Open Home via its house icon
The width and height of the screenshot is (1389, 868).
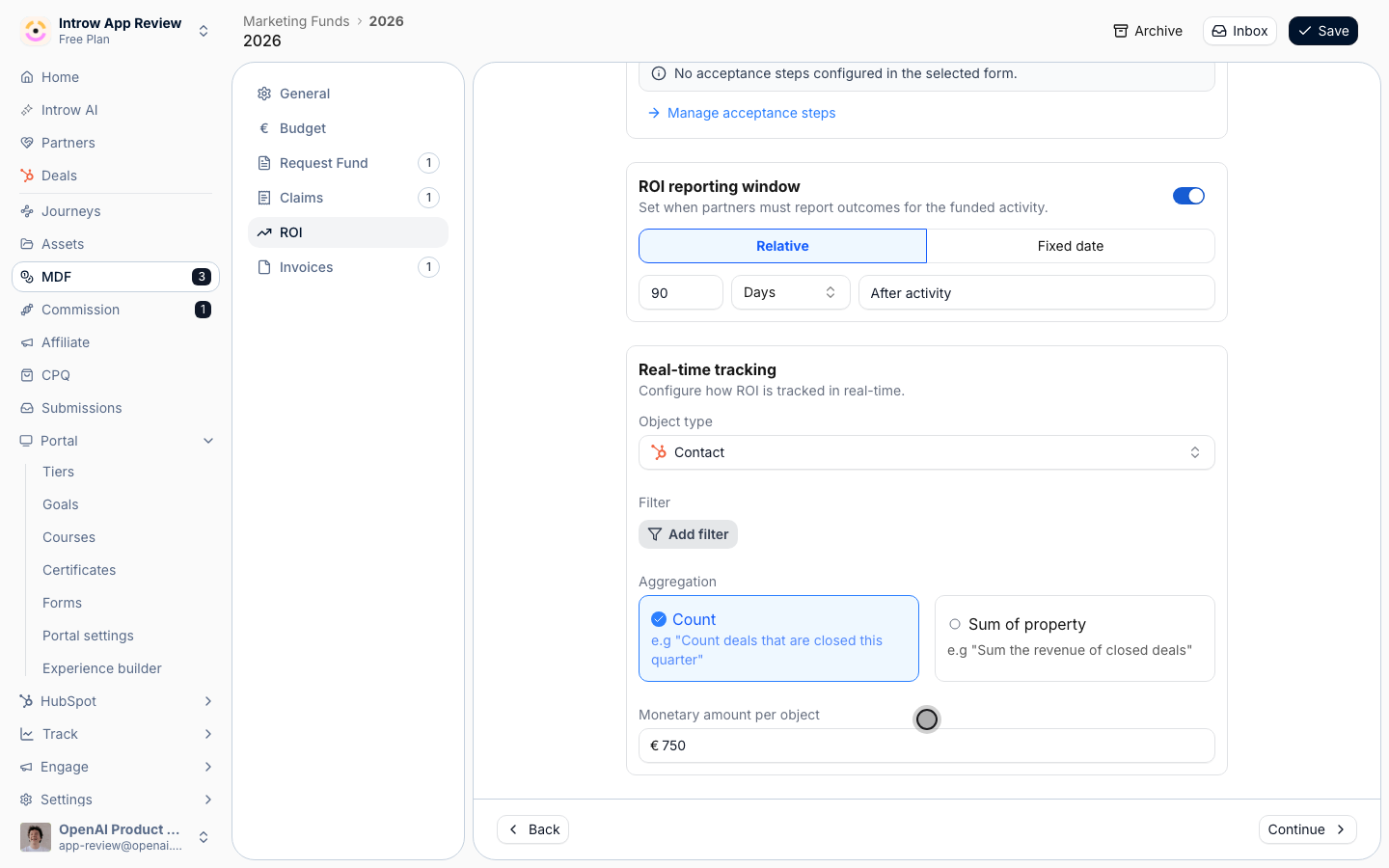click(x=27, y=77)
